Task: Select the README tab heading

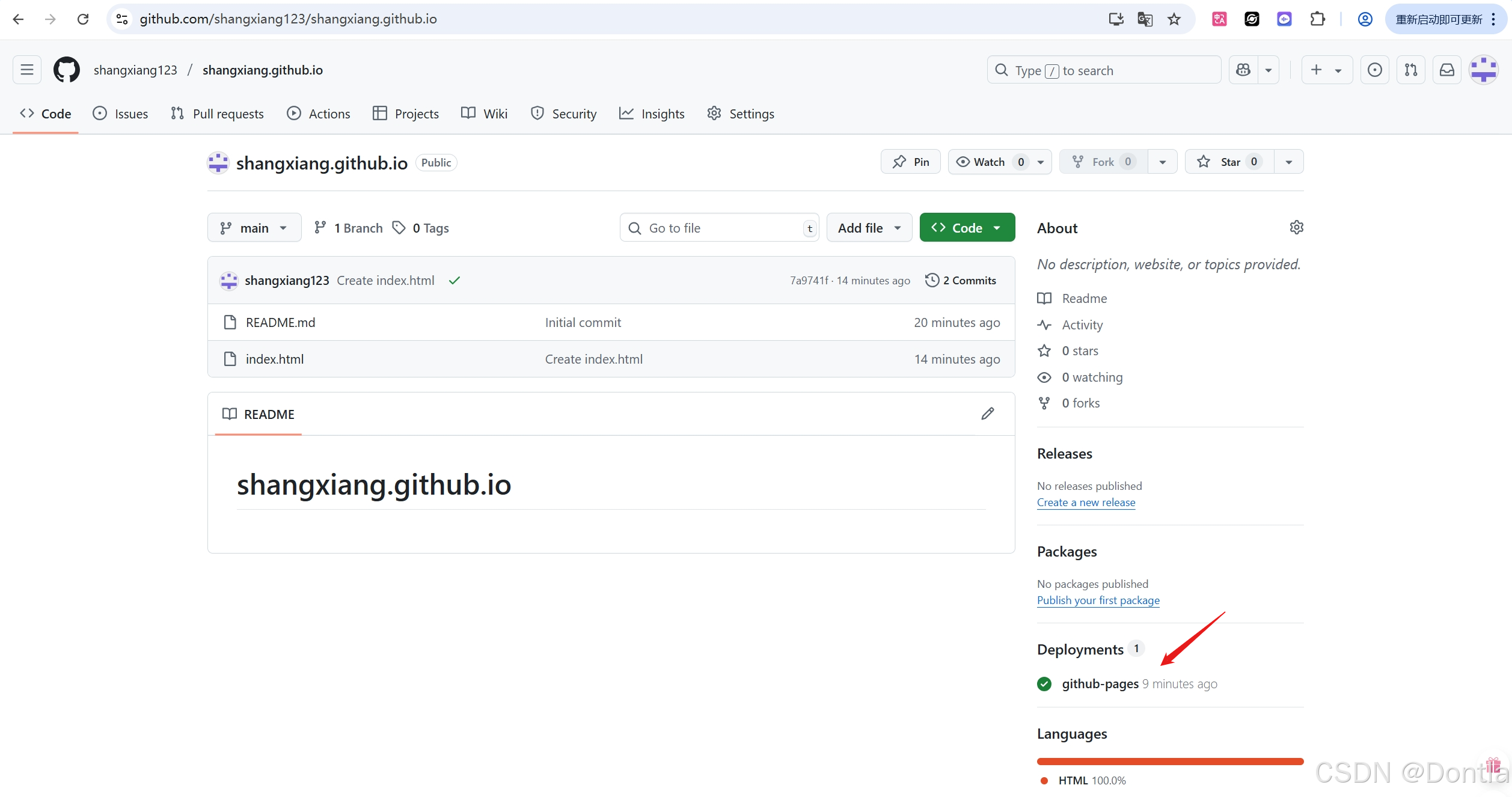Action: [259, 414]
